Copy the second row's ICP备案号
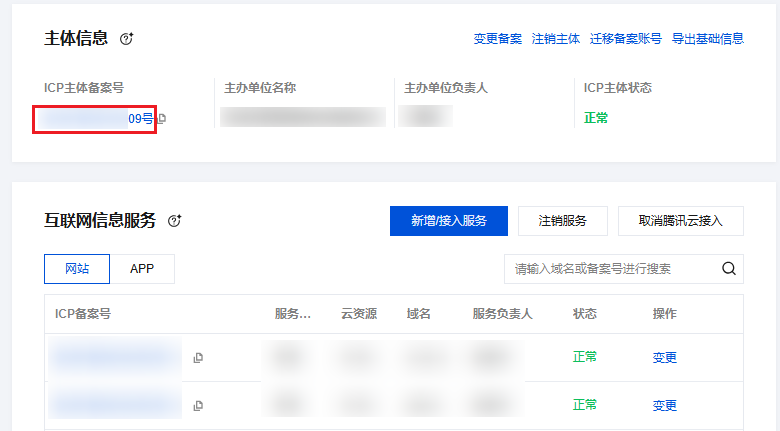Screen dimensions: 780x431 pos(198,406)
